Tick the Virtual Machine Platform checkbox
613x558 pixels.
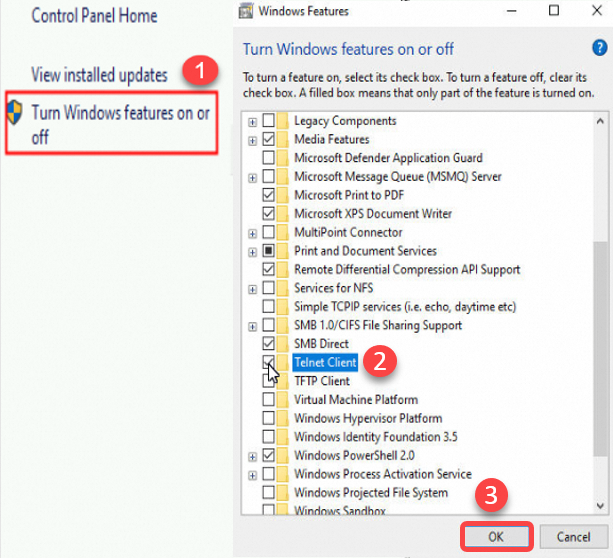[x=269, y=400]
